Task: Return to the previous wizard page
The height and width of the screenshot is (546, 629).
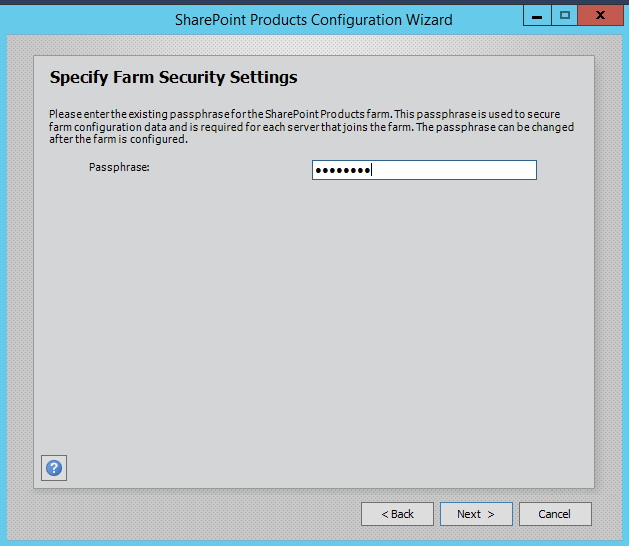Action: 397,514
